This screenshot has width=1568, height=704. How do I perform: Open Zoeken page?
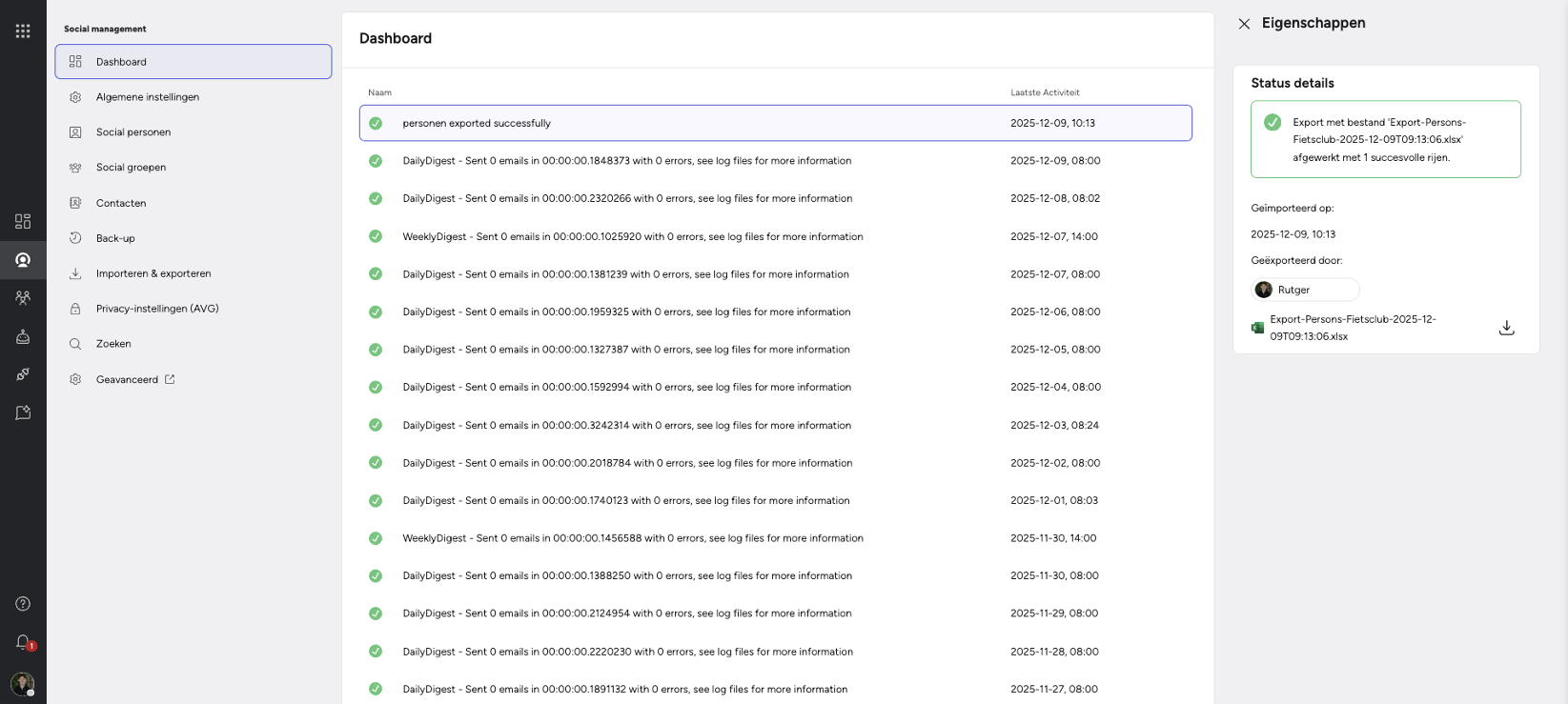click(x=193, y=344)
